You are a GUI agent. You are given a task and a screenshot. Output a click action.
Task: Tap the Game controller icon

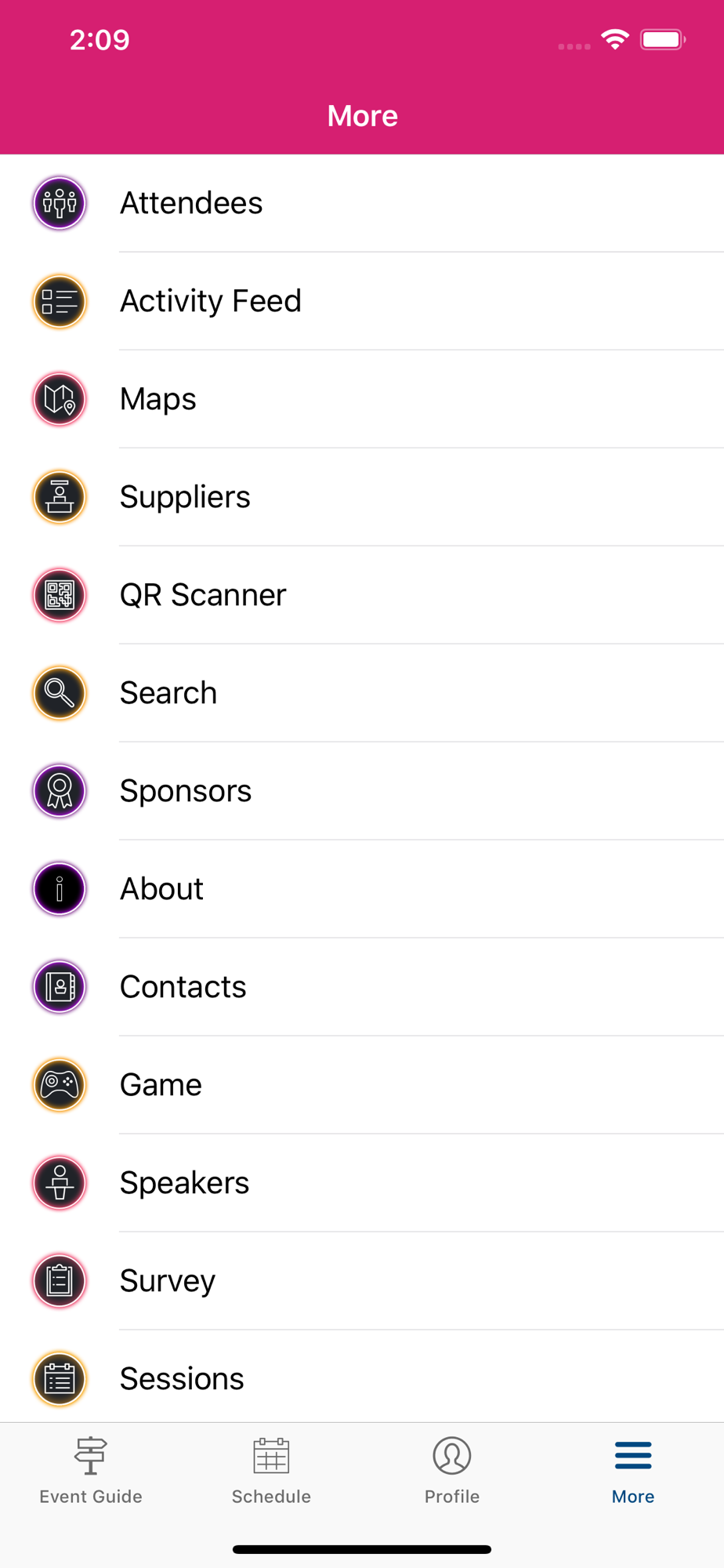[x=60, y=1085]
